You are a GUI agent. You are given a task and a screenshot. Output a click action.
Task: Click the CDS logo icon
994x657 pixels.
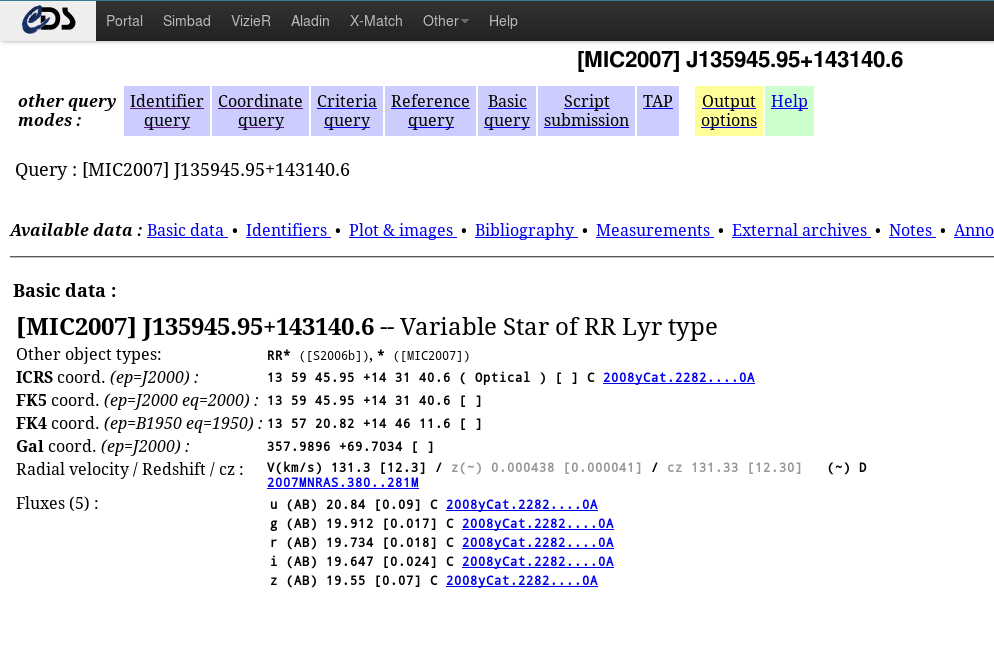coord(48,20)
